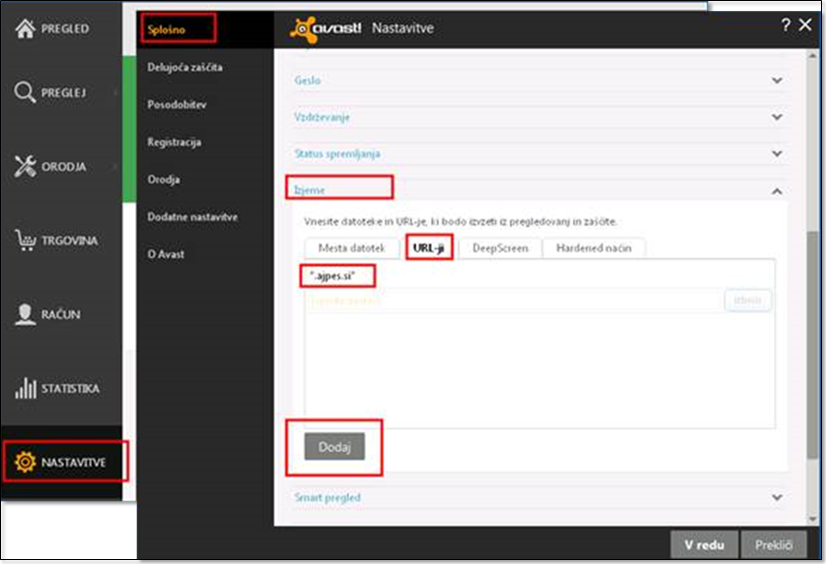The width and height of the screenshot is (826, 564).
Task: Click the Pregled label in sidebar
Action: (65, 29)
